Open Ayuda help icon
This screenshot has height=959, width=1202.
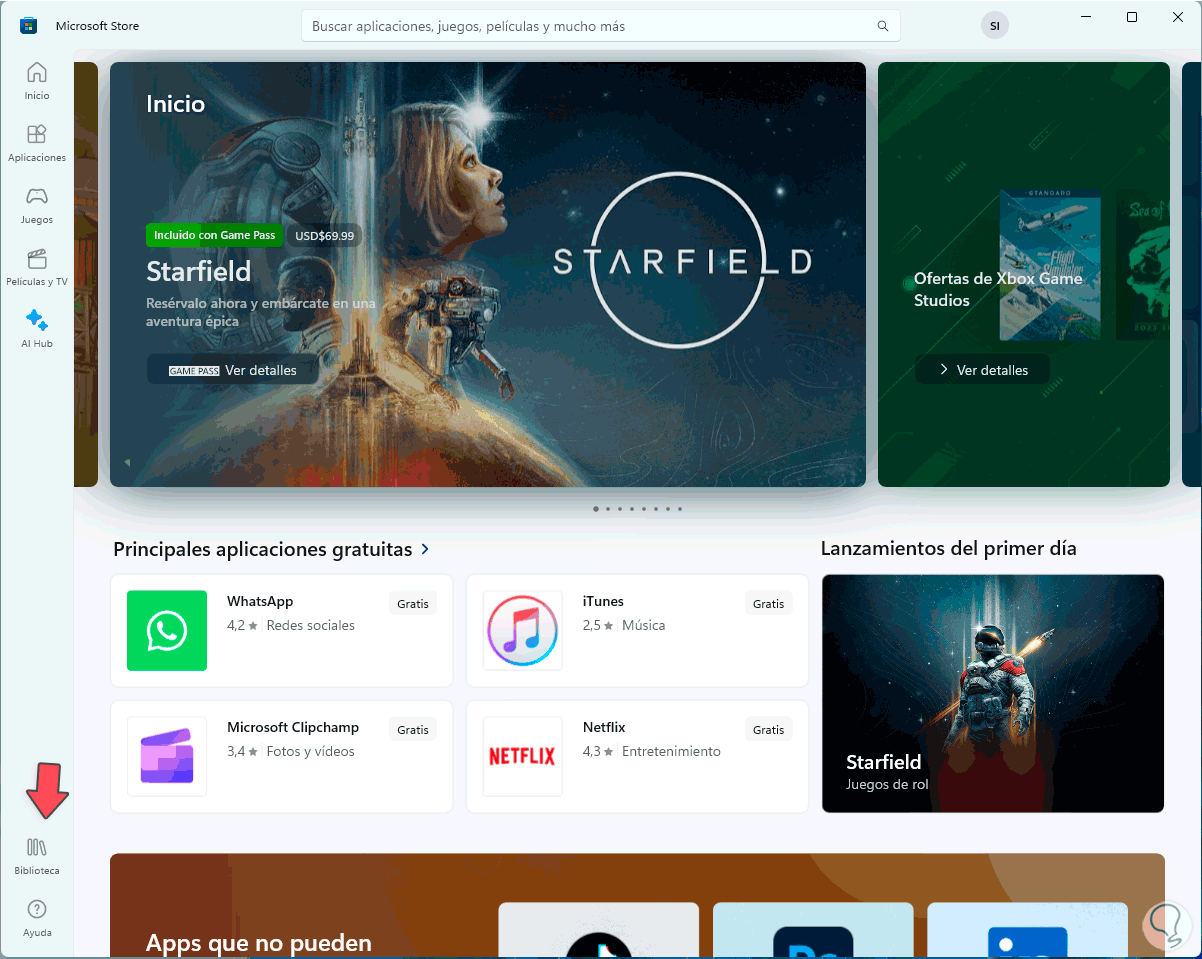pyautogui.click(x=37, y=918)
